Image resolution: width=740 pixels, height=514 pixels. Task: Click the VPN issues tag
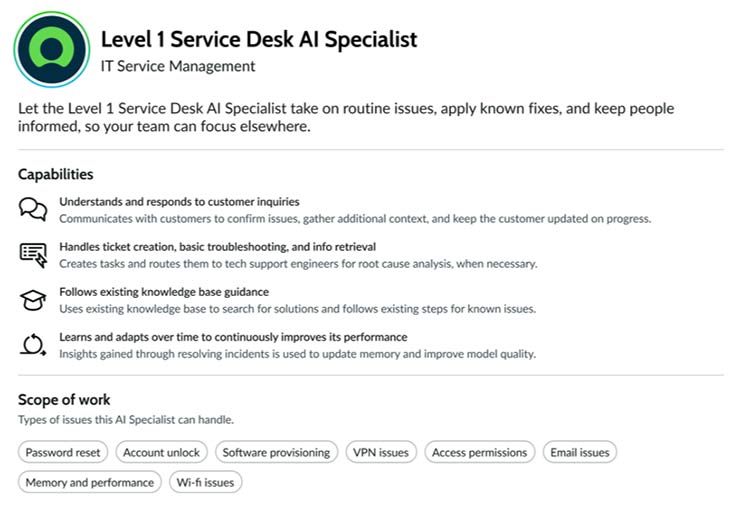pos(381,452)
